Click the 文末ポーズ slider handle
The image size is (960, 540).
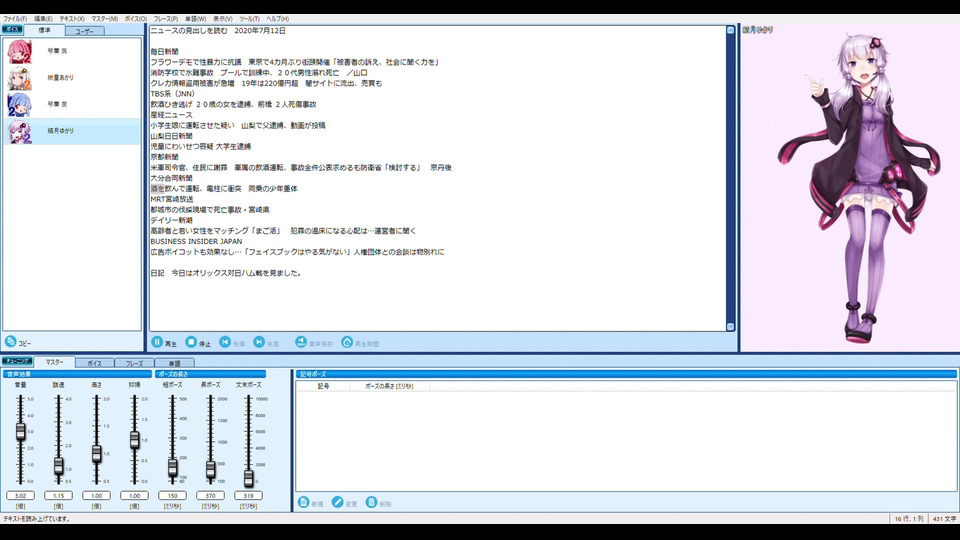(x=249, y=478)
